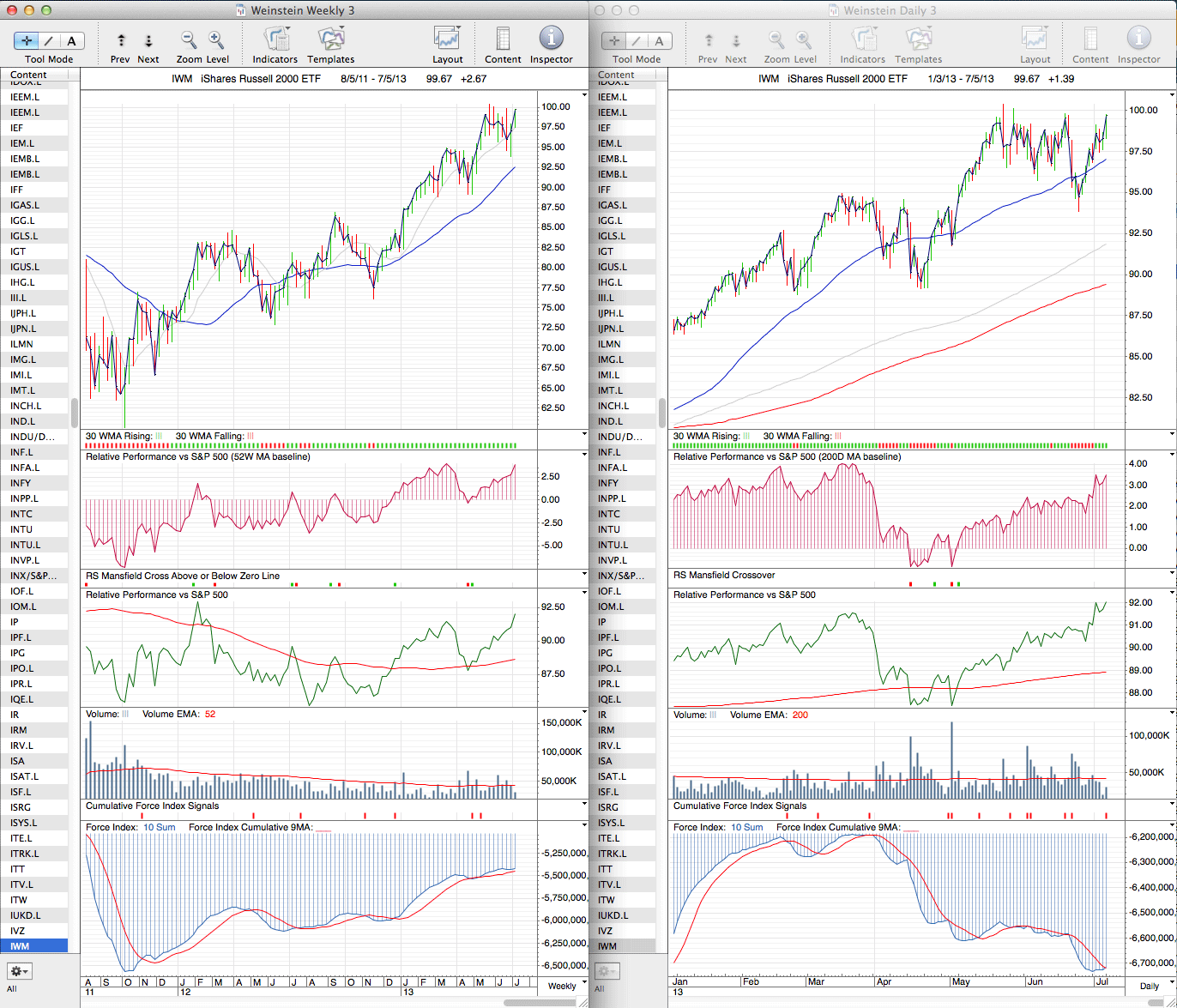Select INTC in the Weekly window symbol list
The image size is (1177, 1008).
(21, 514)
